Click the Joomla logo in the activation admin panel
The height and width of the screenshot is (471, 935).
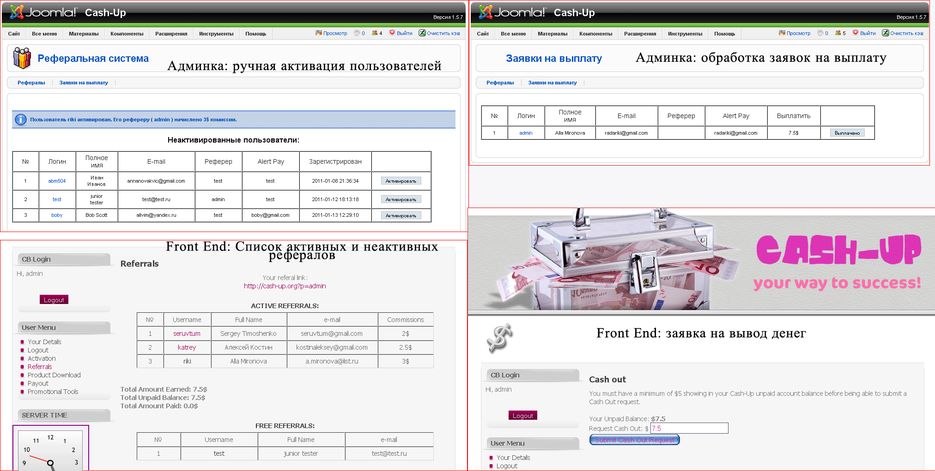[x=17, y=12]
